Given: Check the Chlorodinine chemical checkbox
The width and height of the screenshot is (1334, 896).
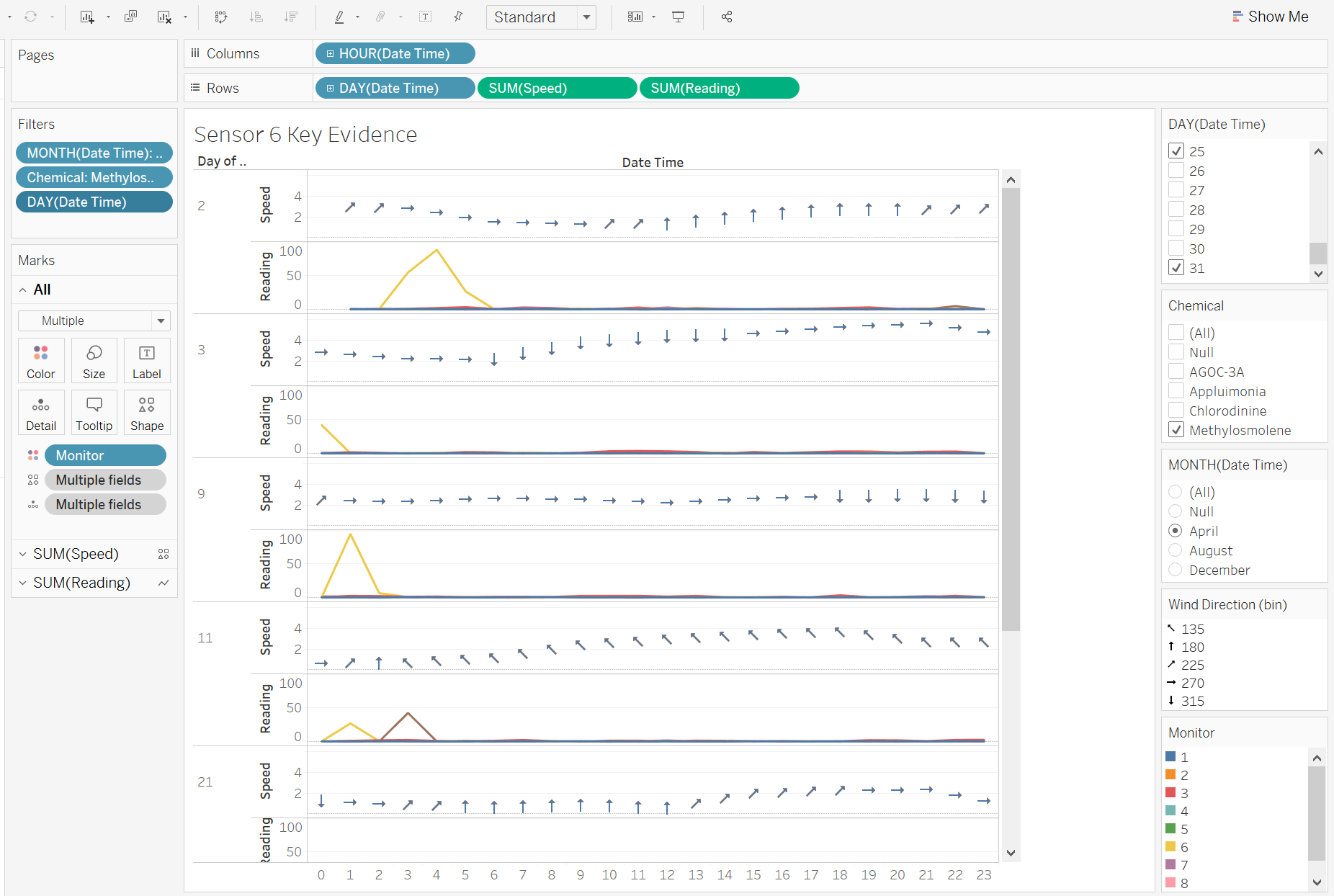Looking at the screenshot, I should [1176, 411].
